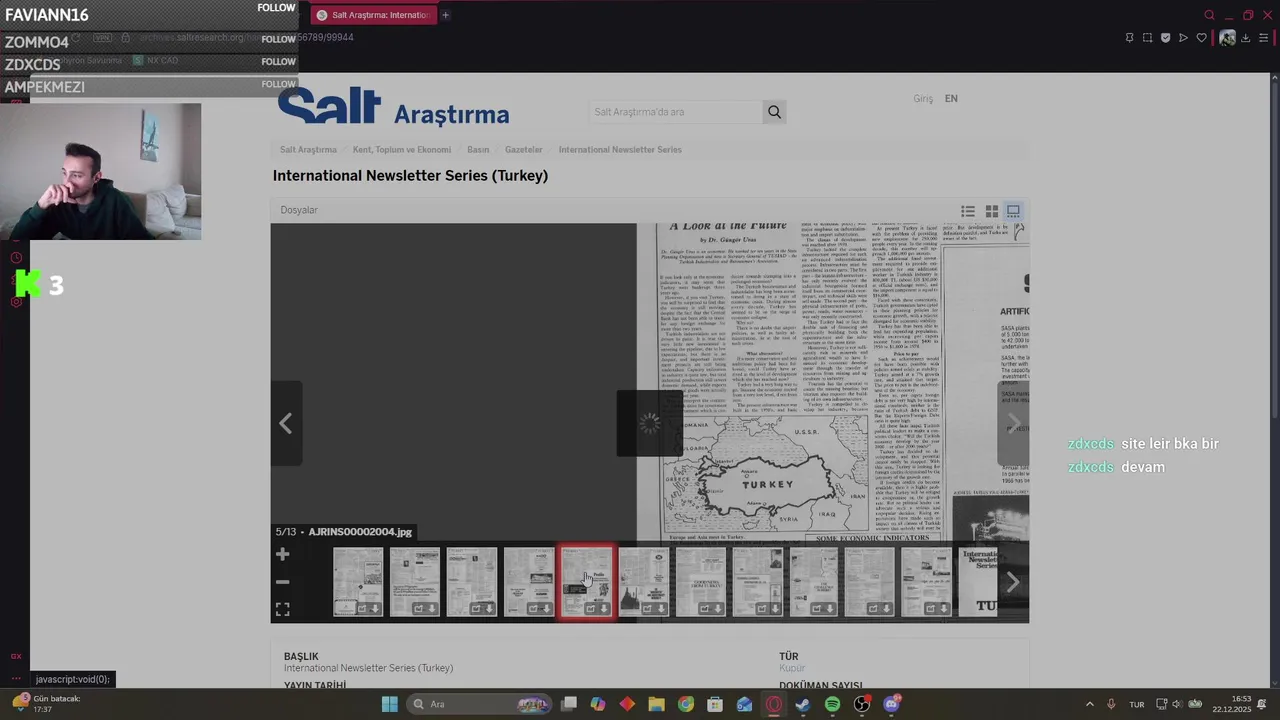Zoom in with the plus button
The width and height of the screenshot is (1280, 720).
pos(282,554)
